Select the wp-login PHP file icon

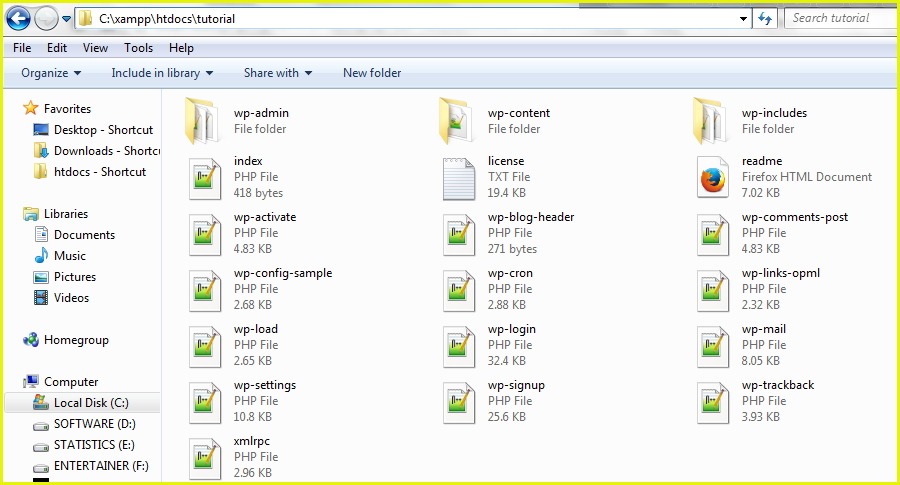click(458, 346)
